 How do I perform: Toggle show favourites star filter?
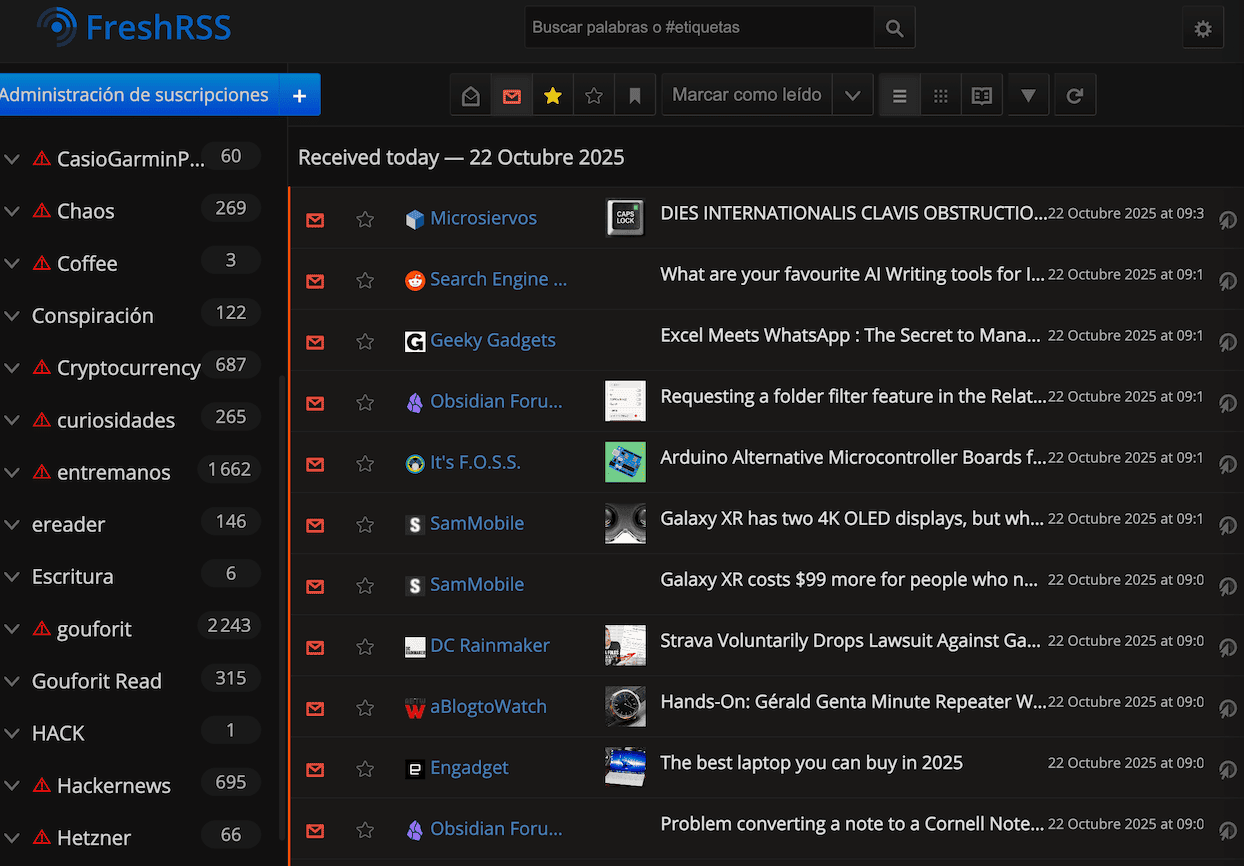pos(552,96)
